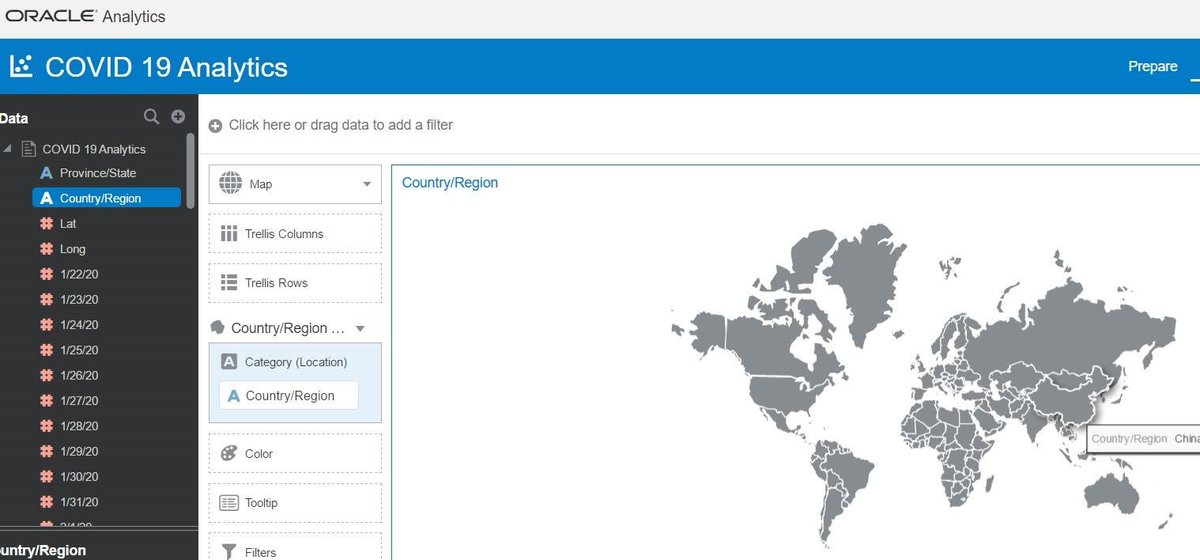This screenshot has width=1200, height=560.
Task: Open the Map visualization type dropdown
Action: tap(366, 185)
